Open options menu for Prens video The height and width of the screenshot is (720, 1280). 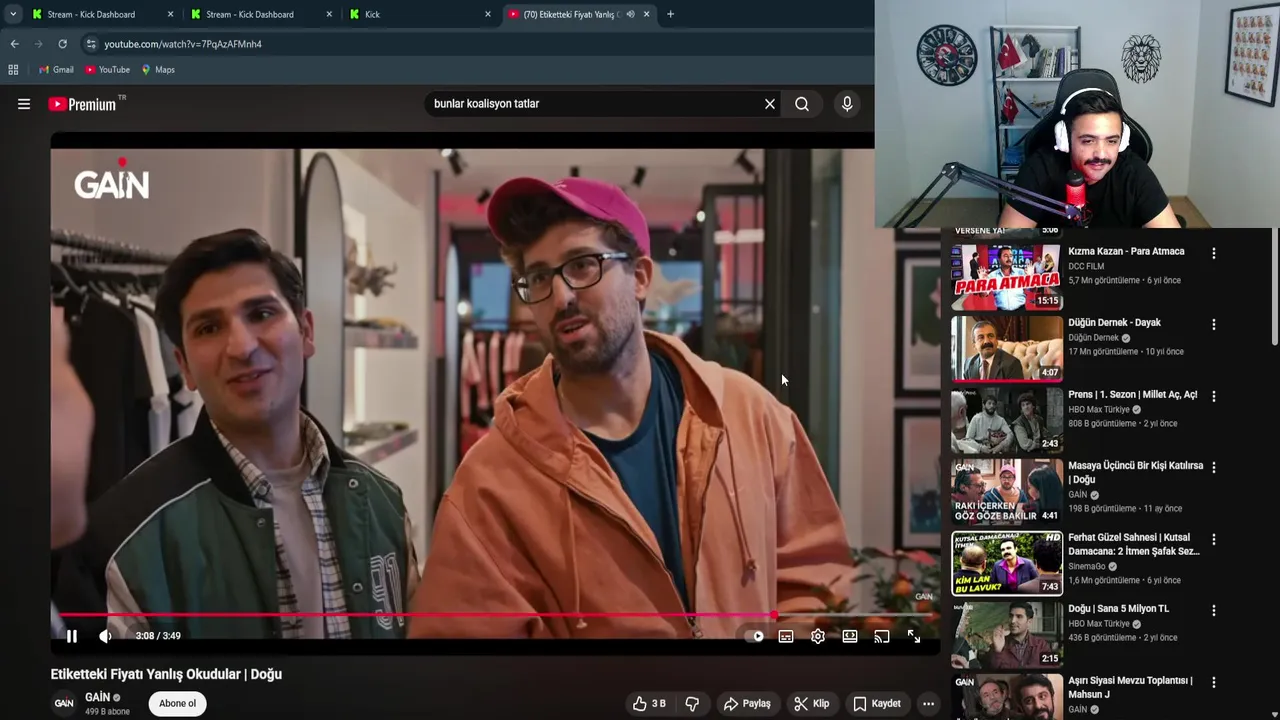pos(1214,396)
